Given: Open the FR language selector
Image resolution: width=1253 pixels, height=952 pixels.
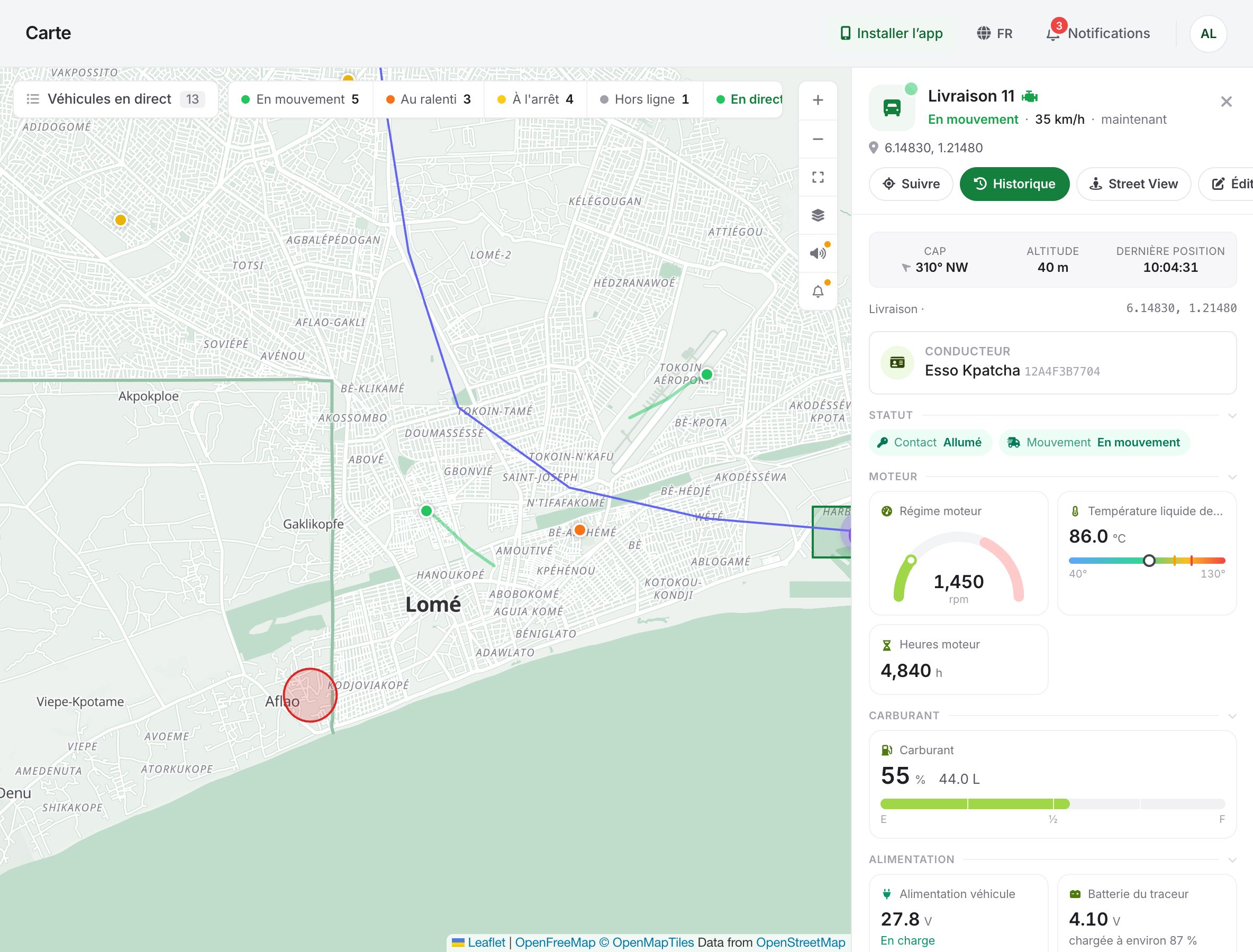Looking at the screenshot, I should point(995,33).
